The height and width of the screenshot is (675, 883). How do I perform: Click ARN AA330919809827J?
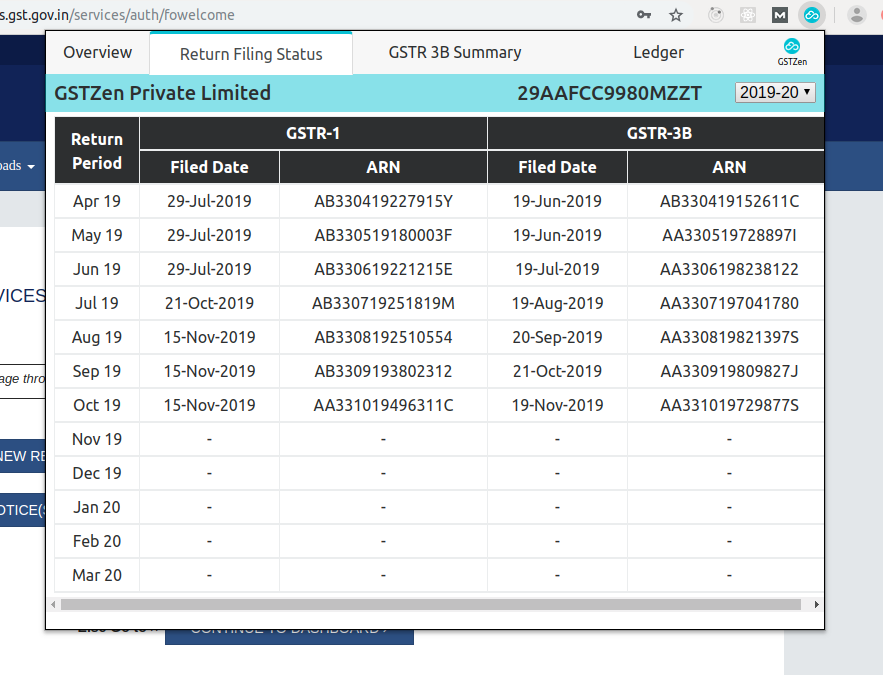tap(729, 371)
